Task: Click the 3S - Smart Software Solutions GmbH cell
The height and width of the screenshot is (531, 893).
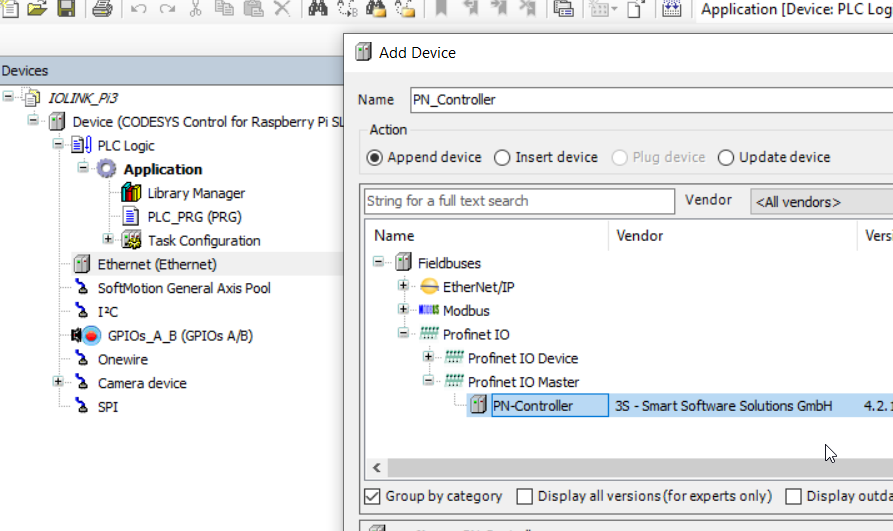Action: point(723,406)
